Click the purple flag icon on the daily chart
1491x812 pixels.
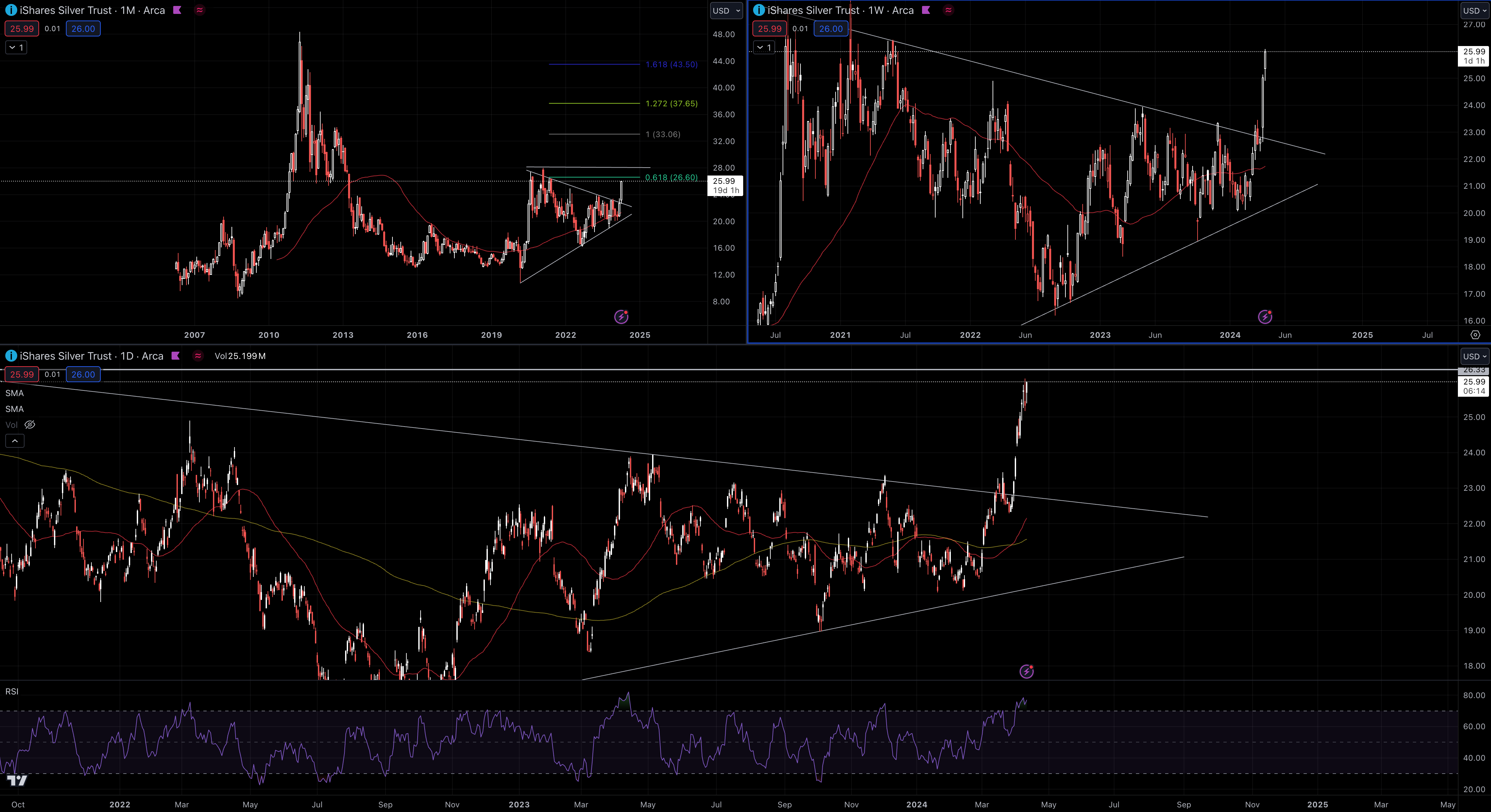[x=176, y=355]
